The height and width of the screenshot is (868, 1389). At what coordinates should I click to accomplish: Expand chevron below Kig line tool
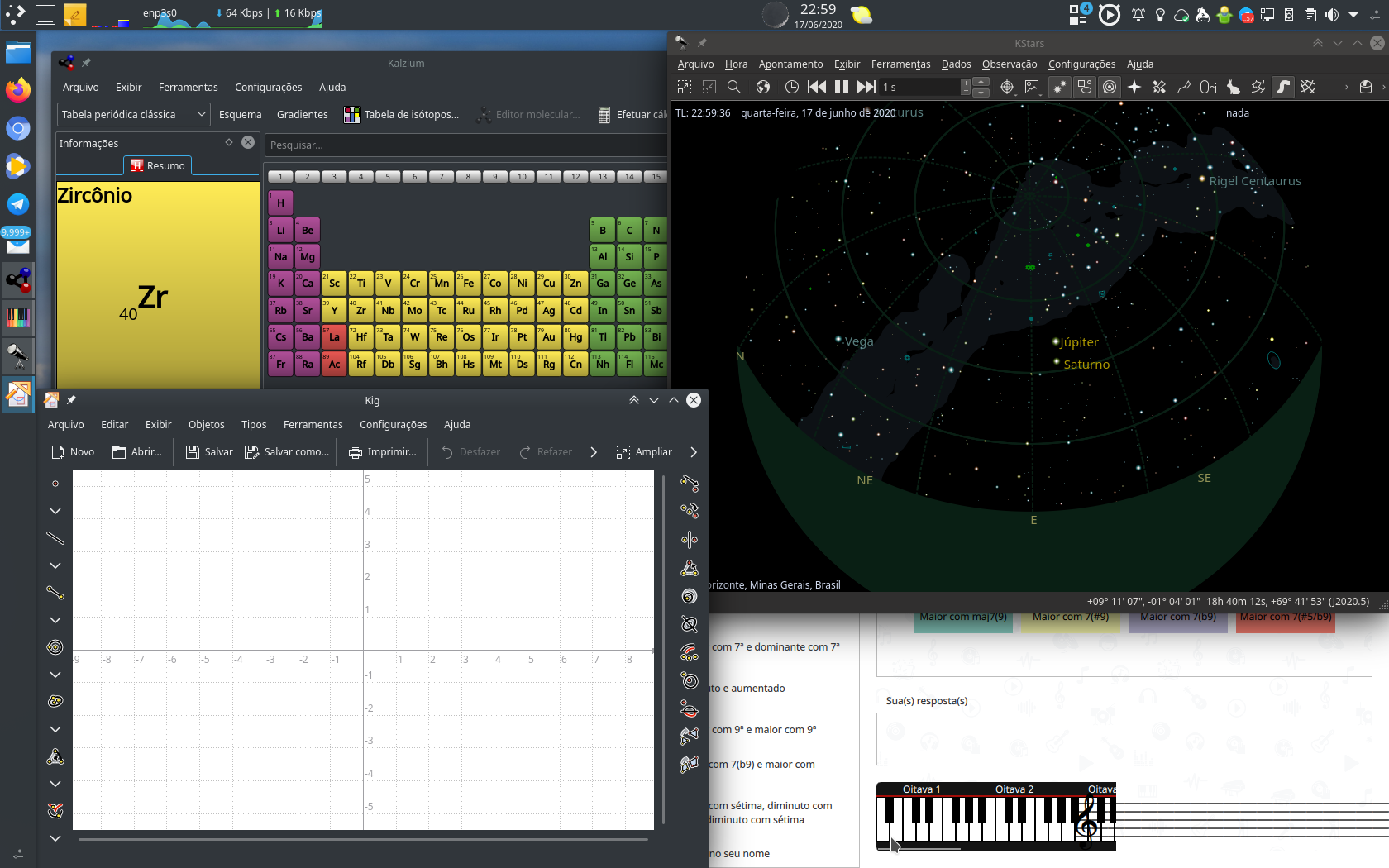[x=55, y=565]
